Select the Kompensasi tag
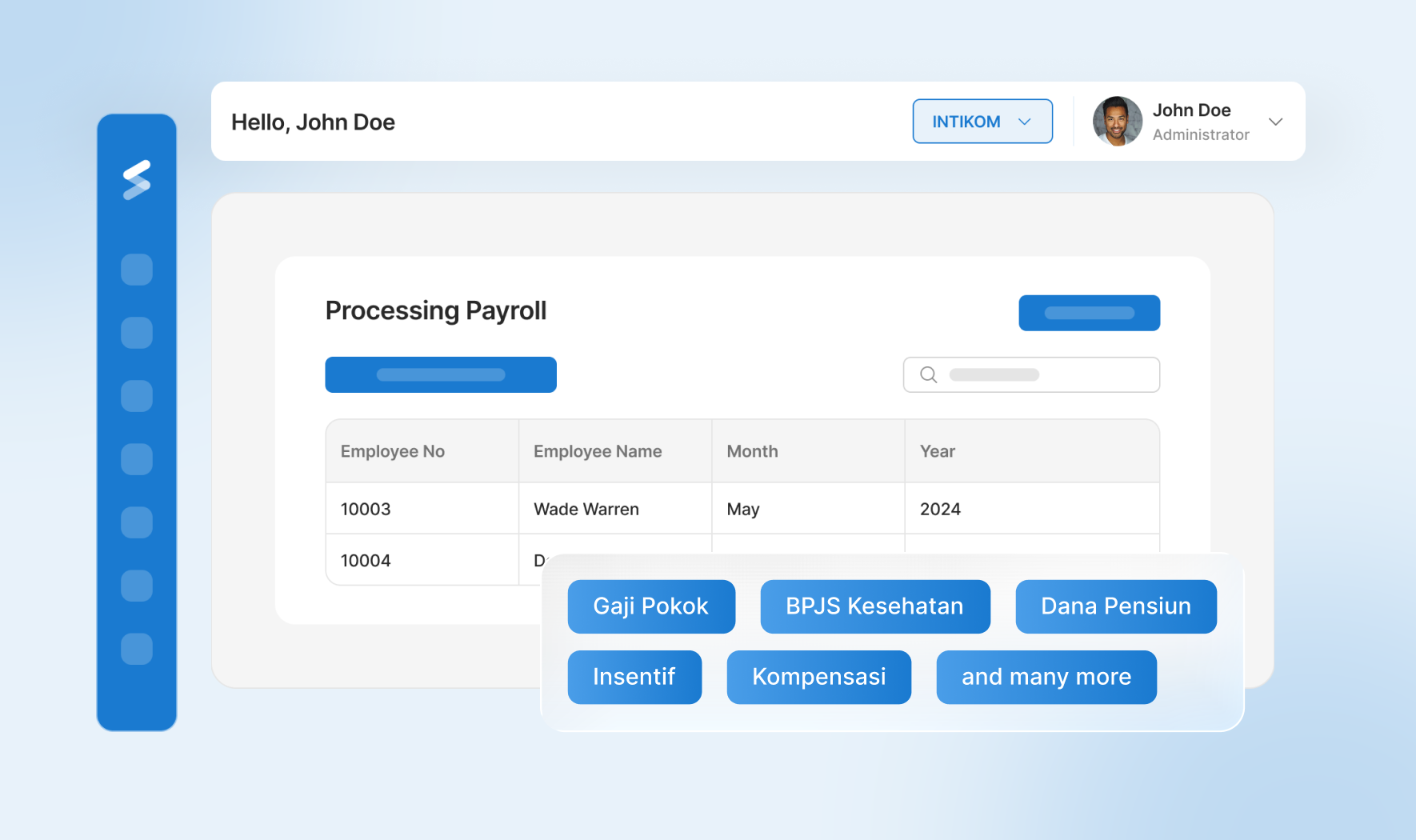The image size is (1416, 840). [x=818, y=677]
